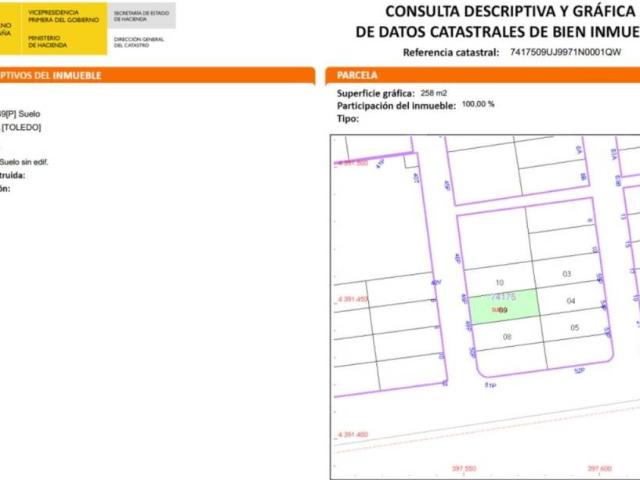
Task: Click the 'CONSULTA DESCRIPTIVA Y GRÁFICA' title
Action: tap(512, 11)
